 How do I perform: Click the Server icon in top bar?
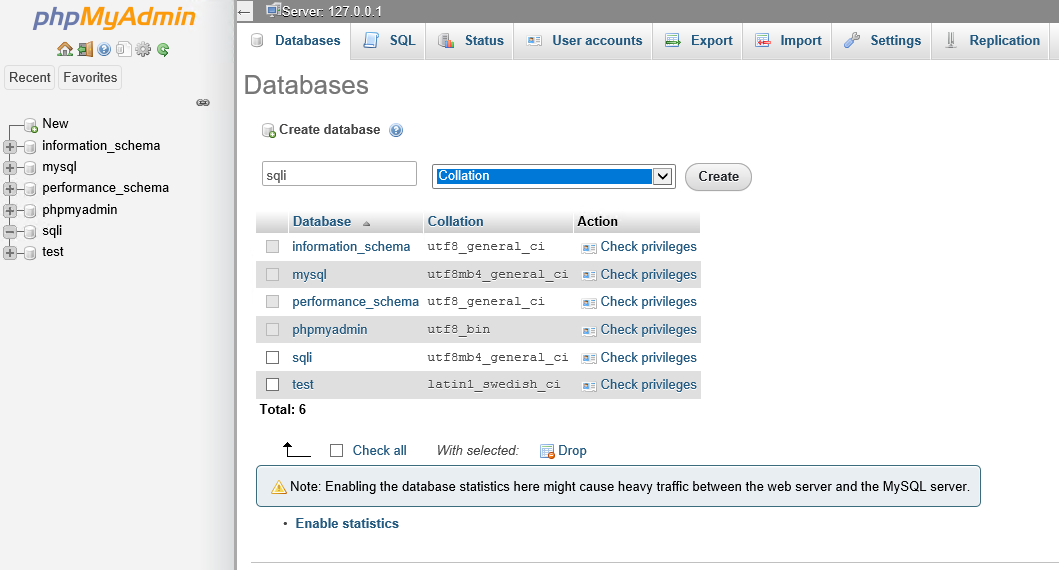pos(273,10)
